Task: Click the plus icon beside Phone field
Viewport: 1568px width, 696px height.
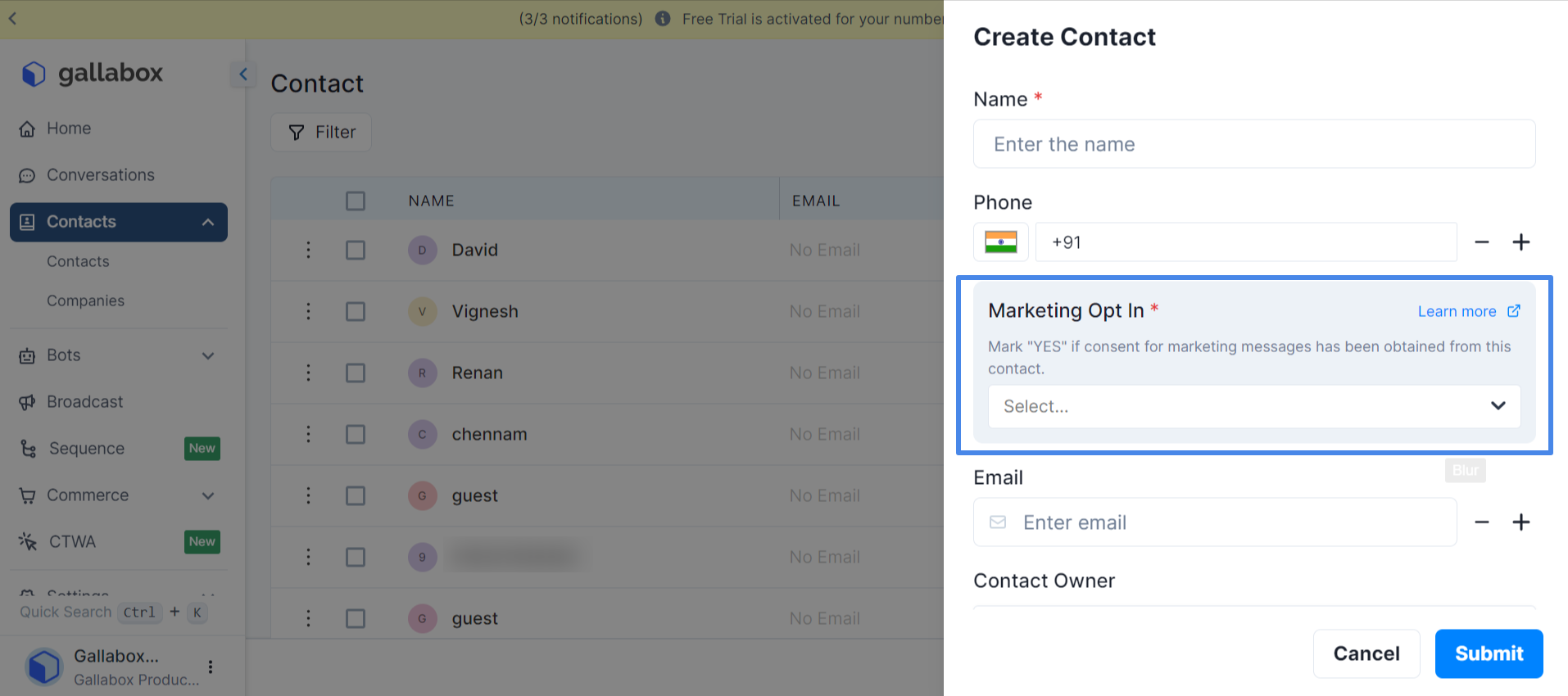Action: [1520, 242]
